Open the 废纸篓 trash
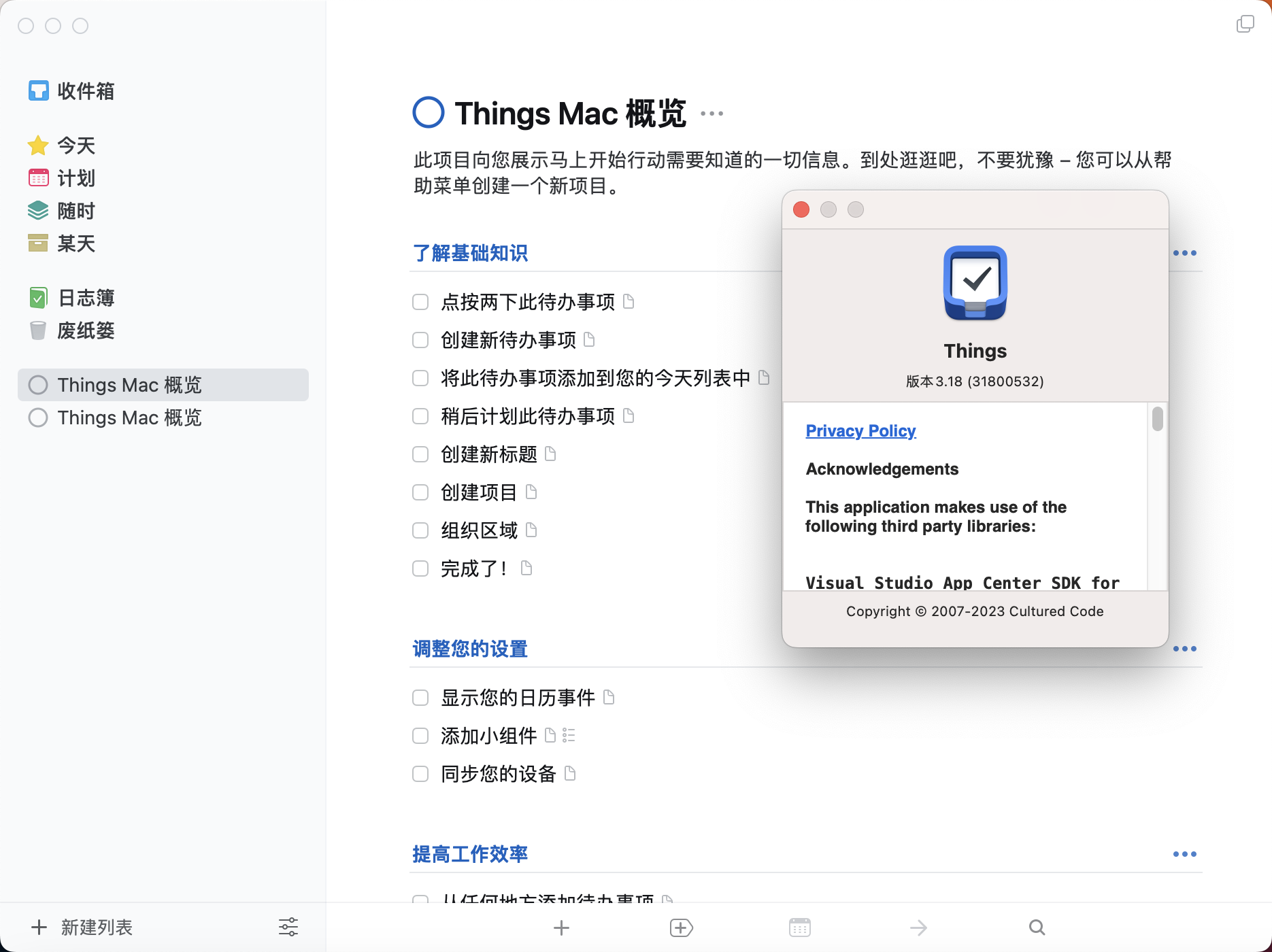This screenshot has height=952, width=1272. pos(71,330)
